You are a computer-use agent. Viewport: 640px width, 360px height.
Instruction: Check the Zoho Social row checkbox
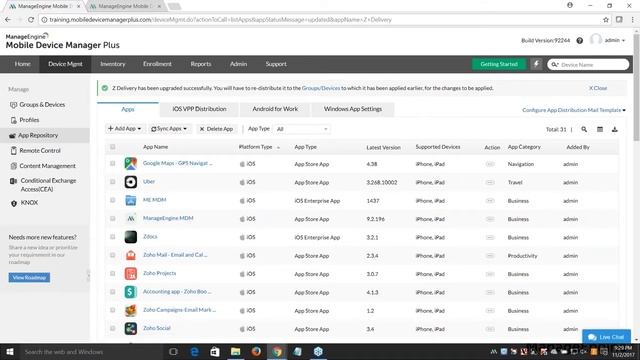click(x=113, y=328)
